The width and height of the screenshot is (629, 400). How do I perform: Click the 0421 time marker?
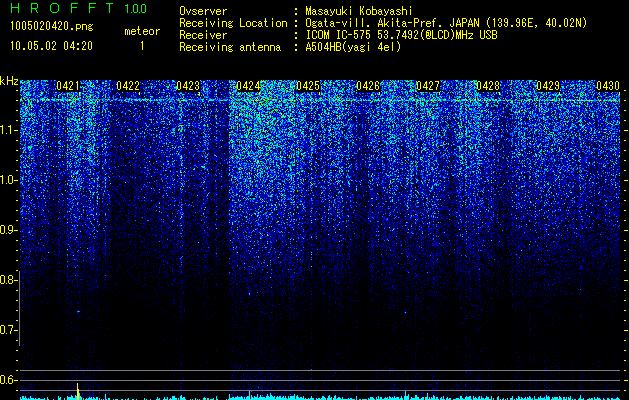68,86
